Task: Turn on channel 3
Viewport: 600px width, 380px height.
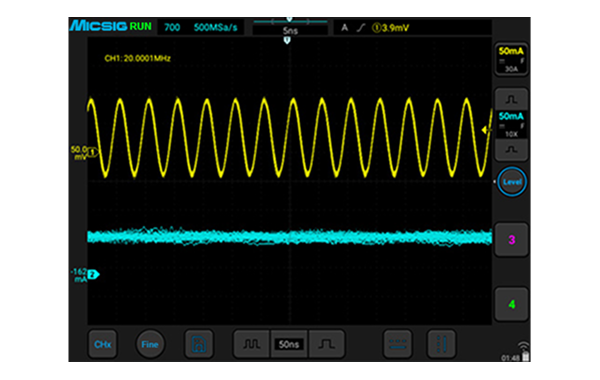Action: 512,240
